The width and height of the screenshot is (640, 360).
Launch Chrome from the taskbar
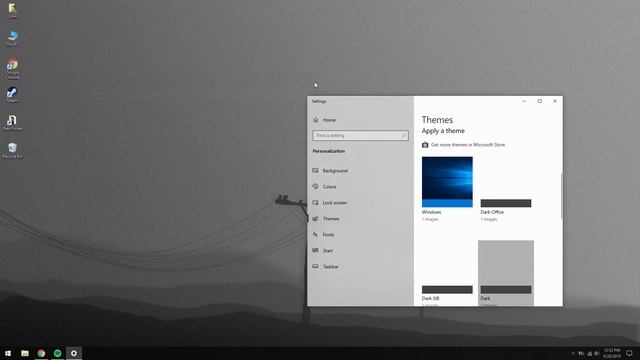click(41, 353)
